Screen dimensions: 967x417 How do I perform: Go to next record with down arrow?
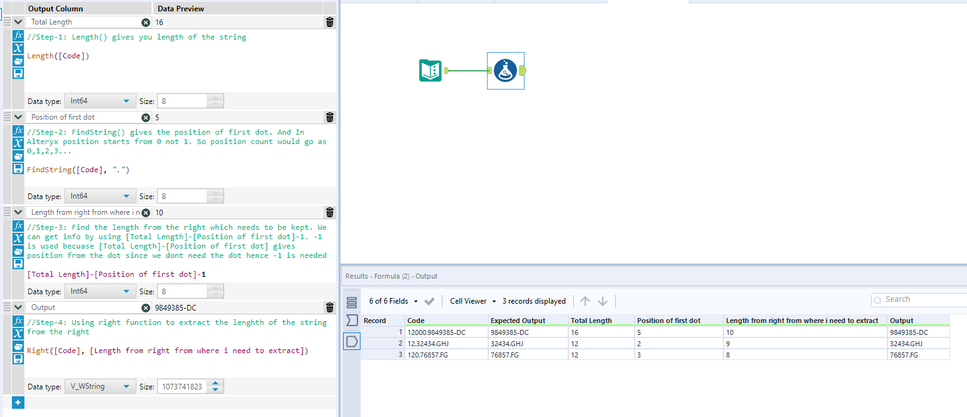(x=603, y=301)
